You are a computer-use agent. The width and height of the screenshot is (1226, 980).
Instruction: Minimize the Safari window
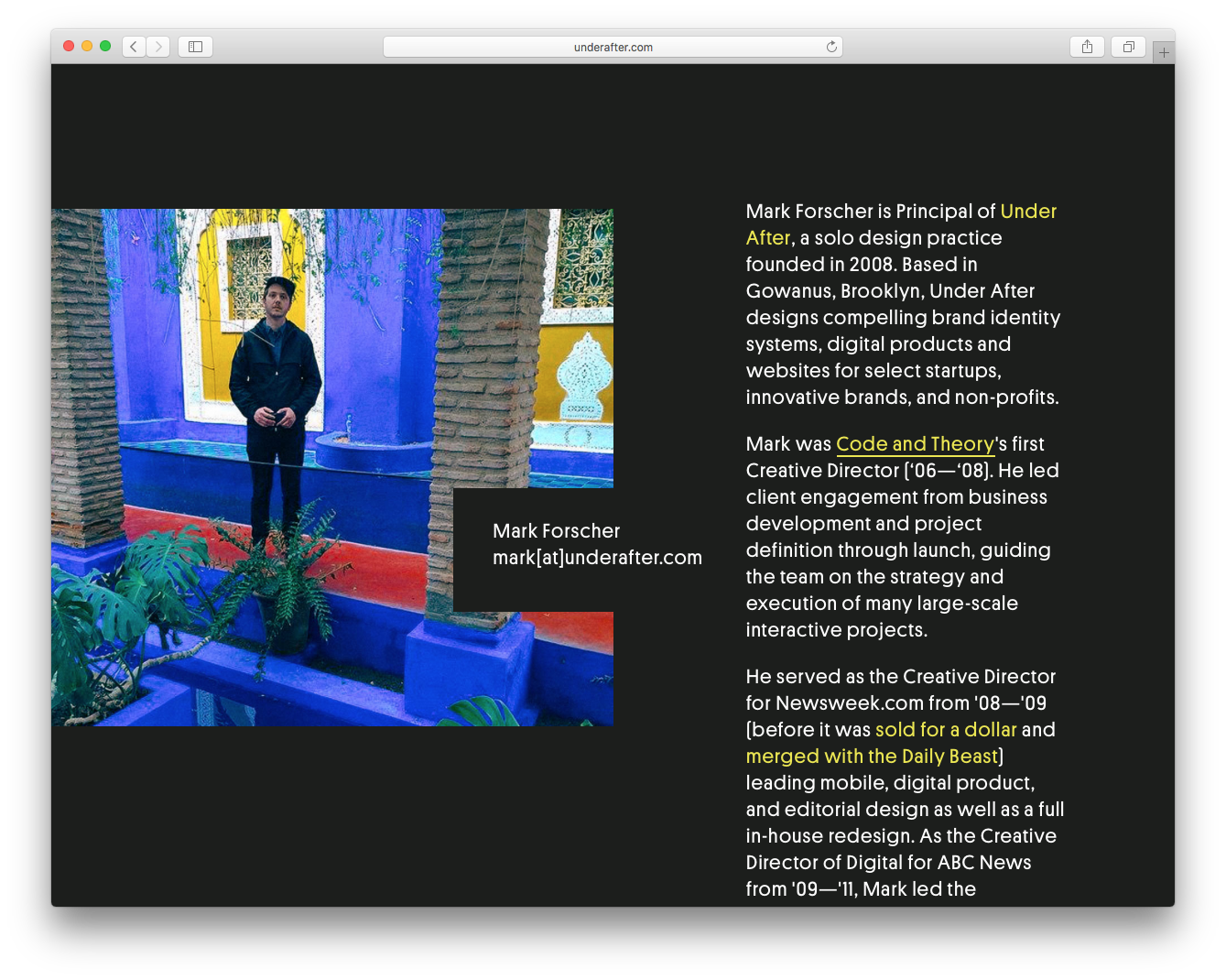point(87,47)
